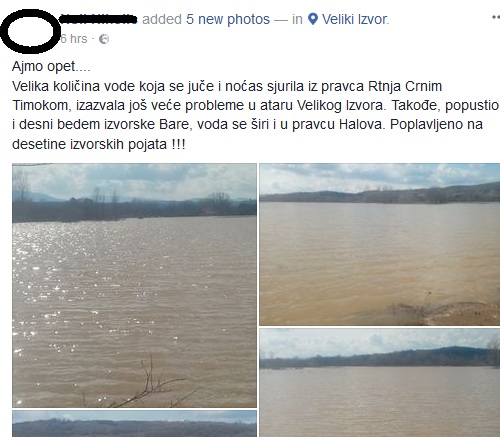This screenshot has height=437, width=500.
Task: Click the text line ending "pojata !!!"
Action: [x=99, y=144]
